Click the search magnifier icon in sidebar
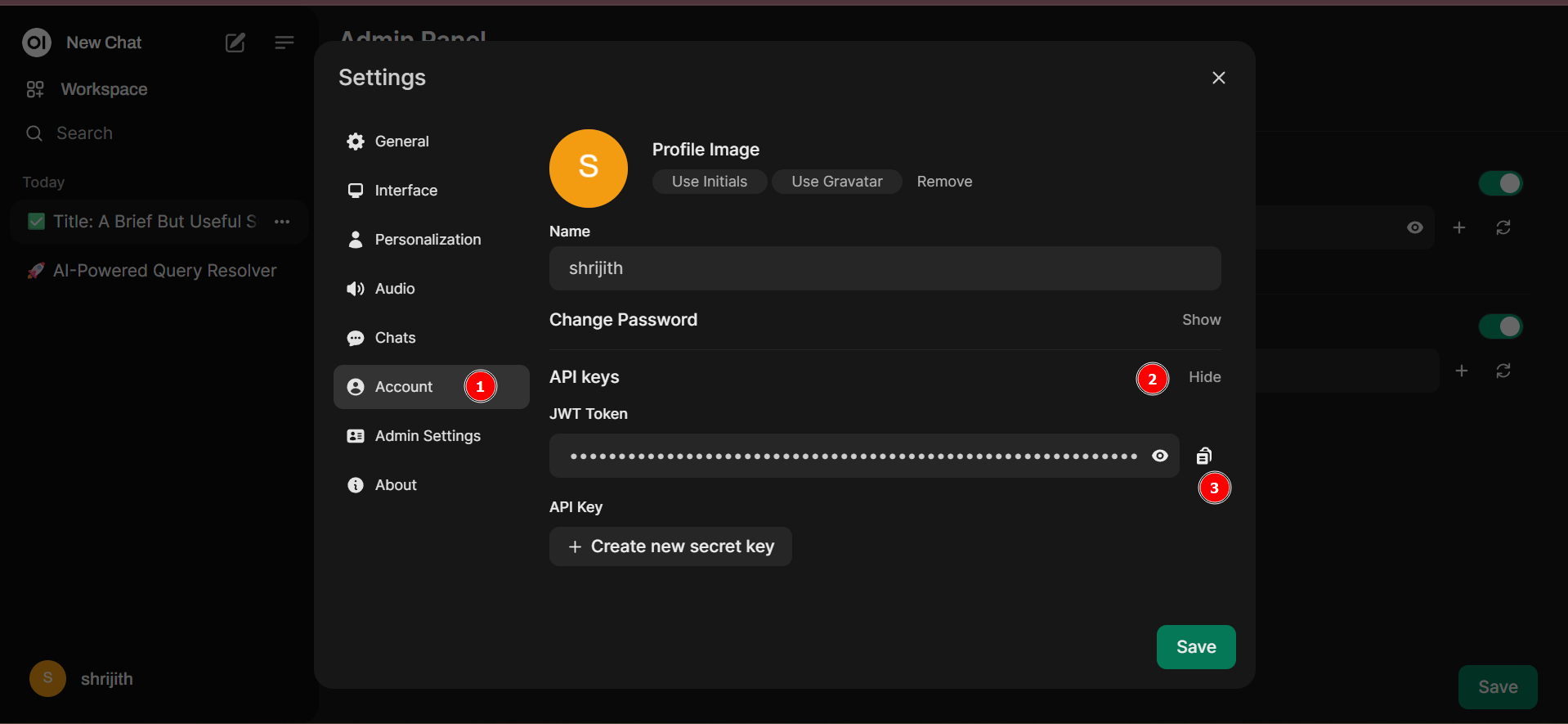Screen dimensions: 1568x724 [34, 133]
